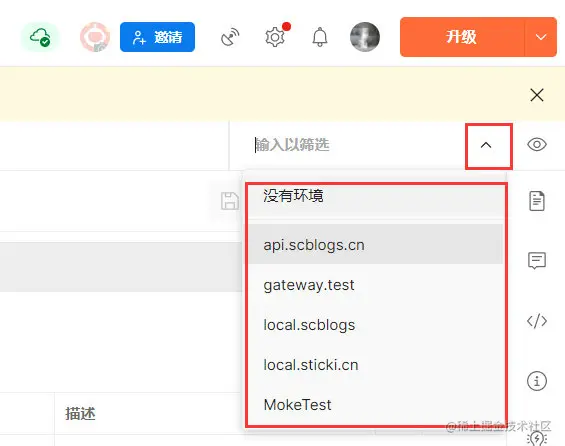
Task: Open the notifications bell
Action: pos(320,37)
